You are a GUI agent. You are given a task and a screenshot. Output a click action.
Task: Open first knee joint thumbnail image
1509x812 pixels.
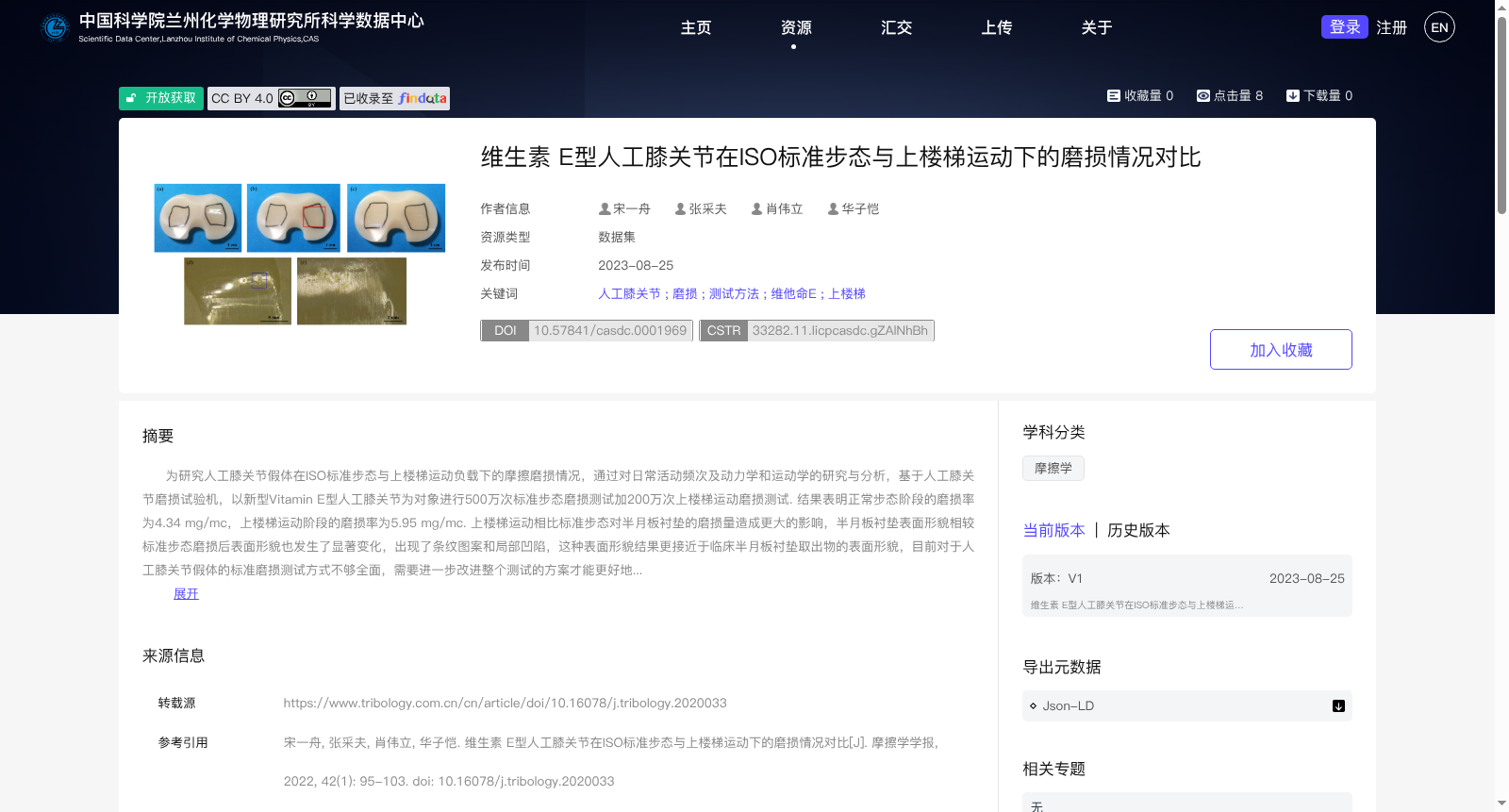point(198,218)
